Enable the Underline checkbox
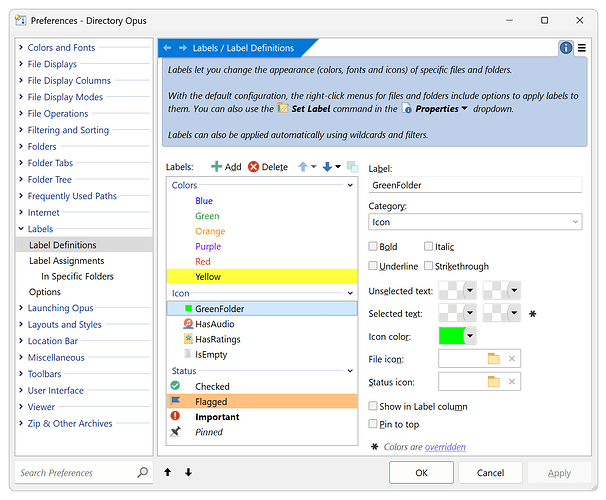Image resolution: width=606 pixels, height=500 pixels. pos(373,266)
